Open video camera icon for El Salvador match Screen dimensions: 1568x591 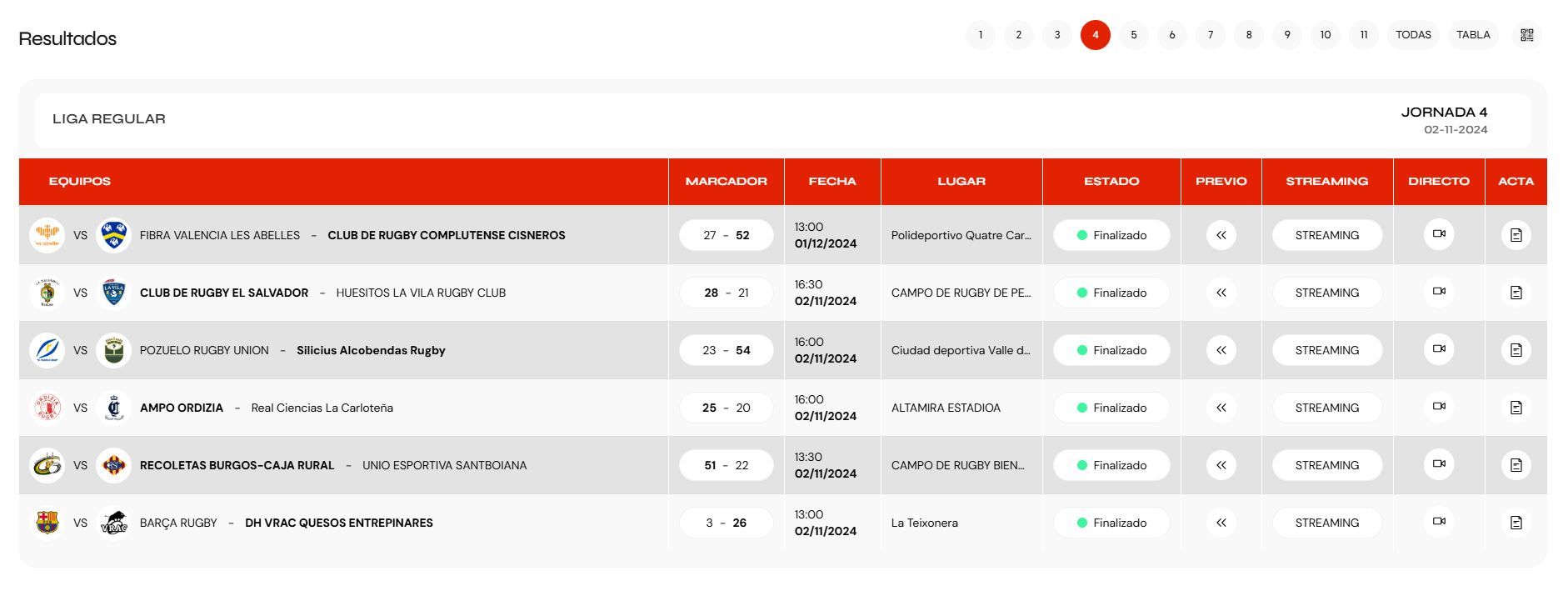point(1439,292)
